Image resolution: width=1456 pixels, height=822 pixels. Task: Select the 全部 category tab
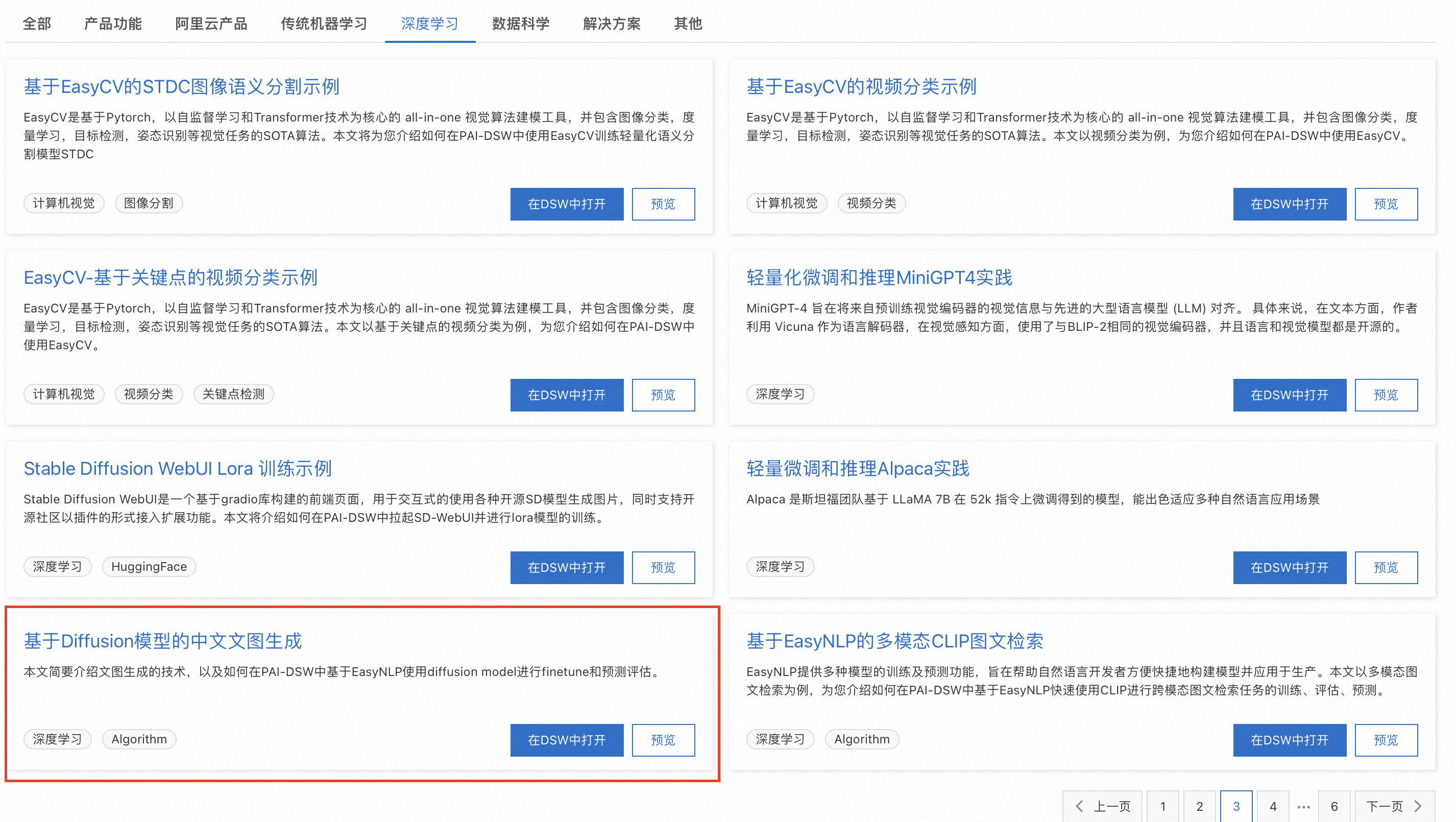[37, 24]
